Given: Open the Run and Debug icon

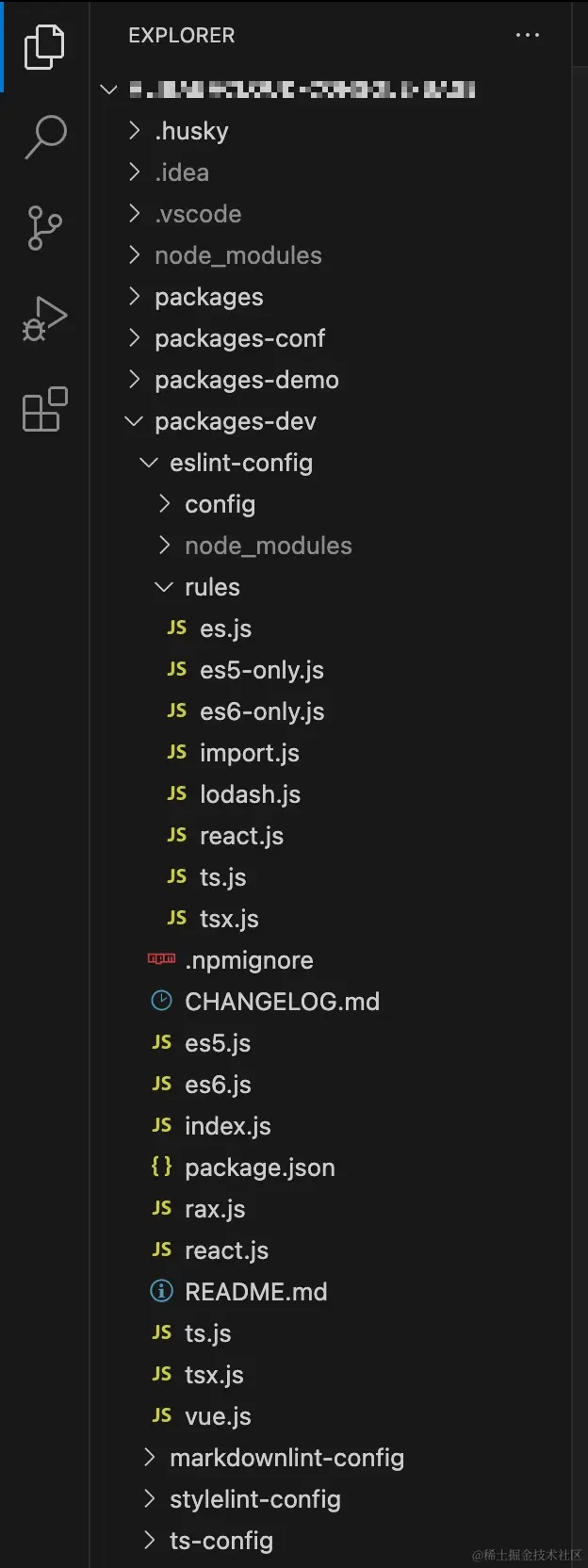Looking at the screenshot, I should pos(44,318).
